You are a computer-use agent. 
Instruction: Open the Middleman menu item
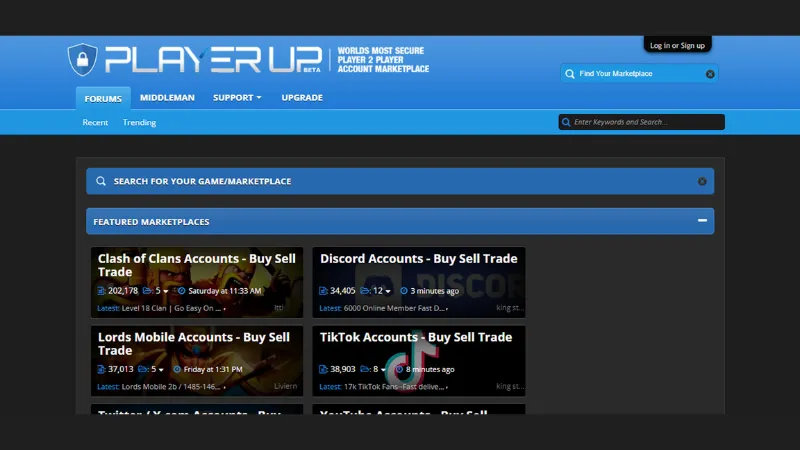point(167,97)
